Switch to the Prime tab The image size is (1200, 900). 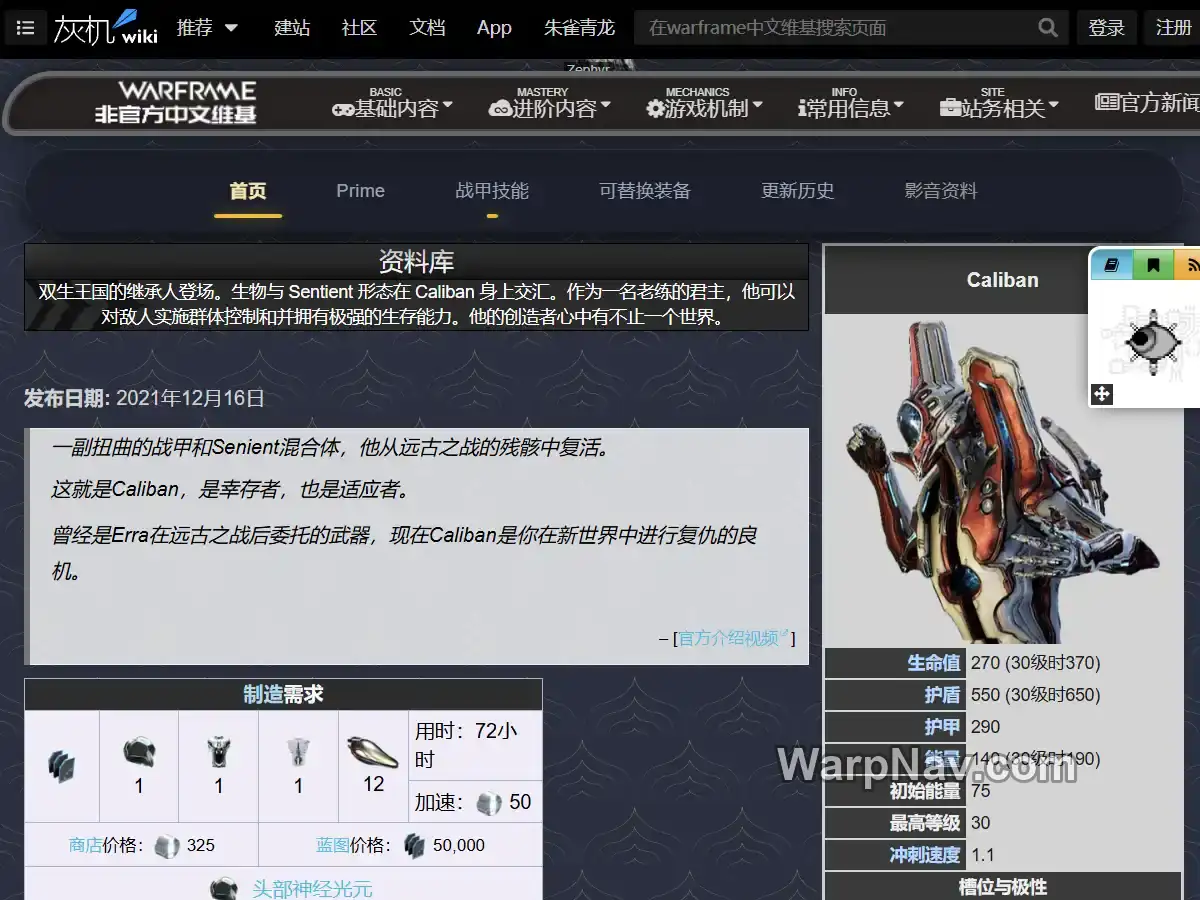pos(360,191)
